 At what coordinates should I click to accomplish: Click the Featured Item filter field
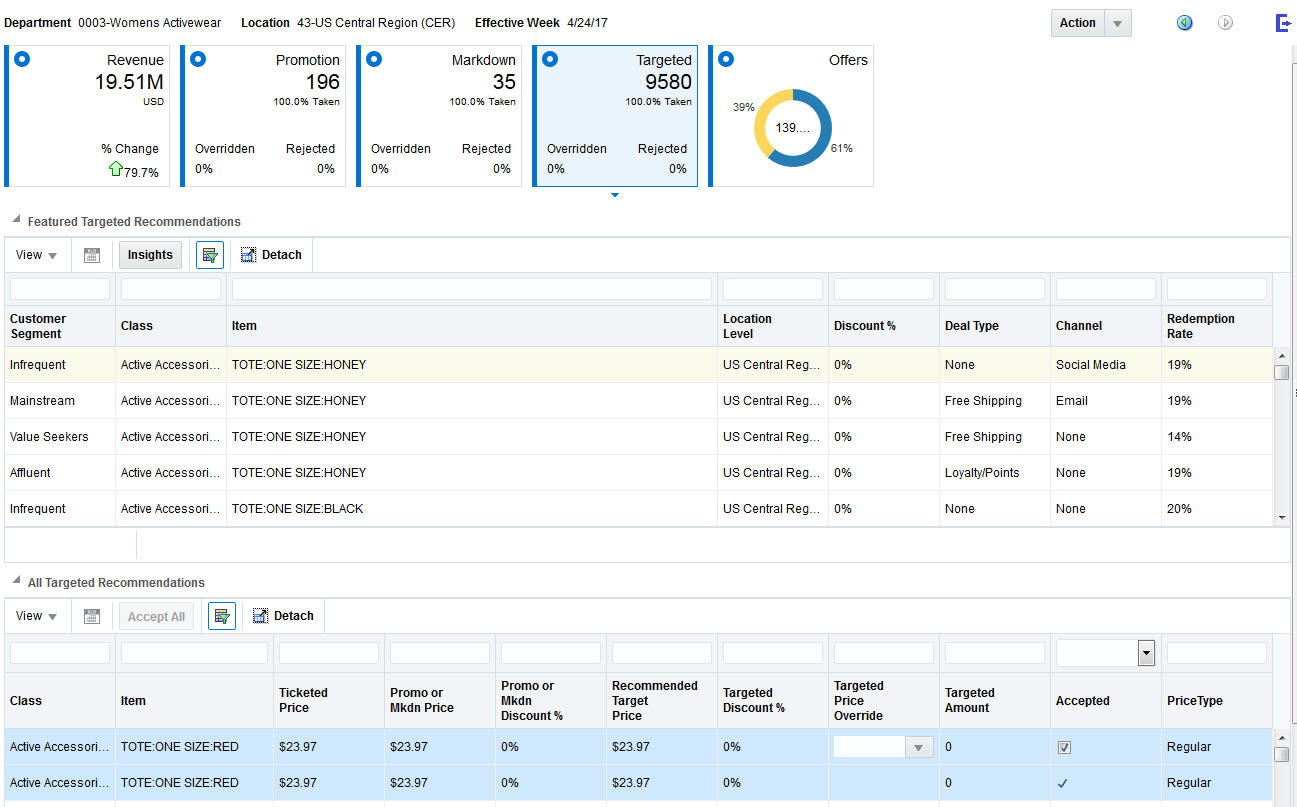[472, 289]
